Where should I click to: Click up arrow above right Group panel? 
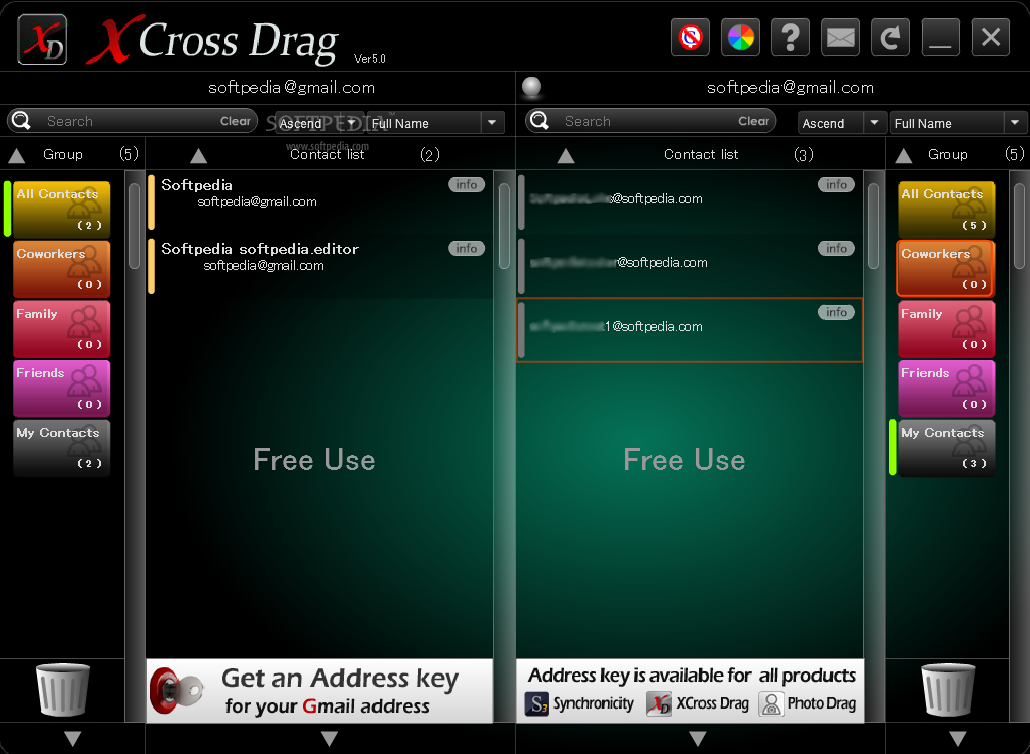coord(904,156)
